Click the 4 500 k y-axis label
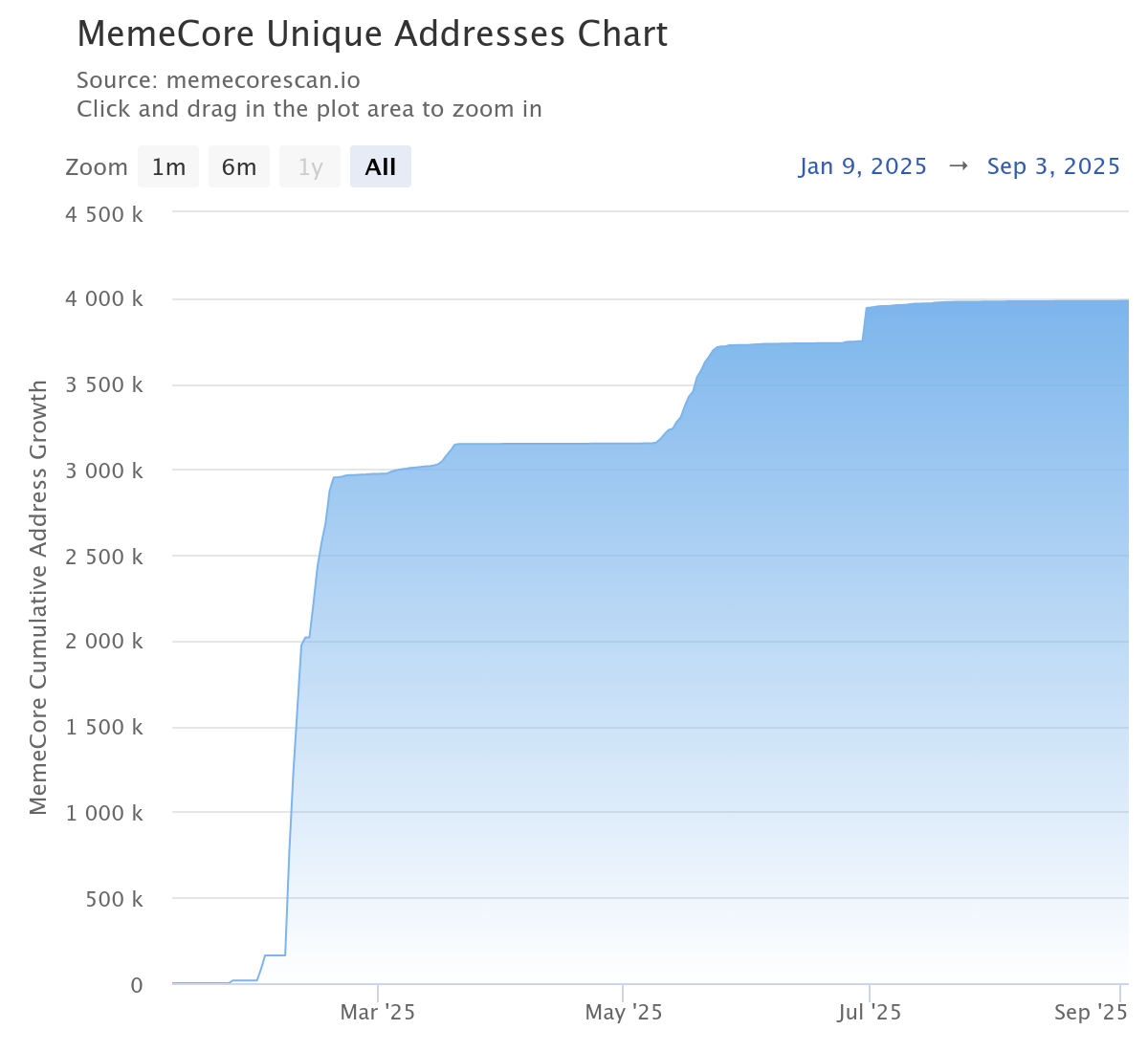Image resolution: width=1148 pixels, height=1052 pixels. (x=103, y=214)
